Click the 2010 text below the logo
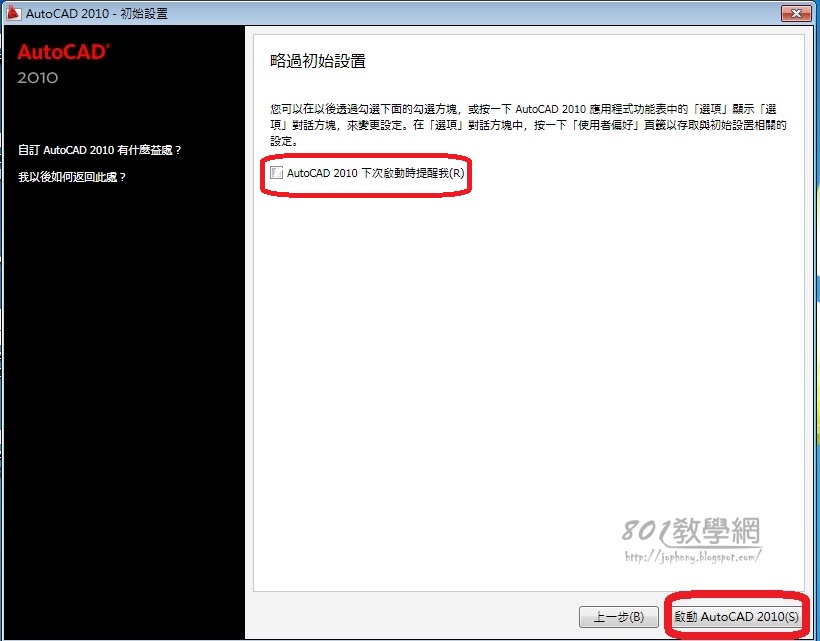 pos(38,78)
